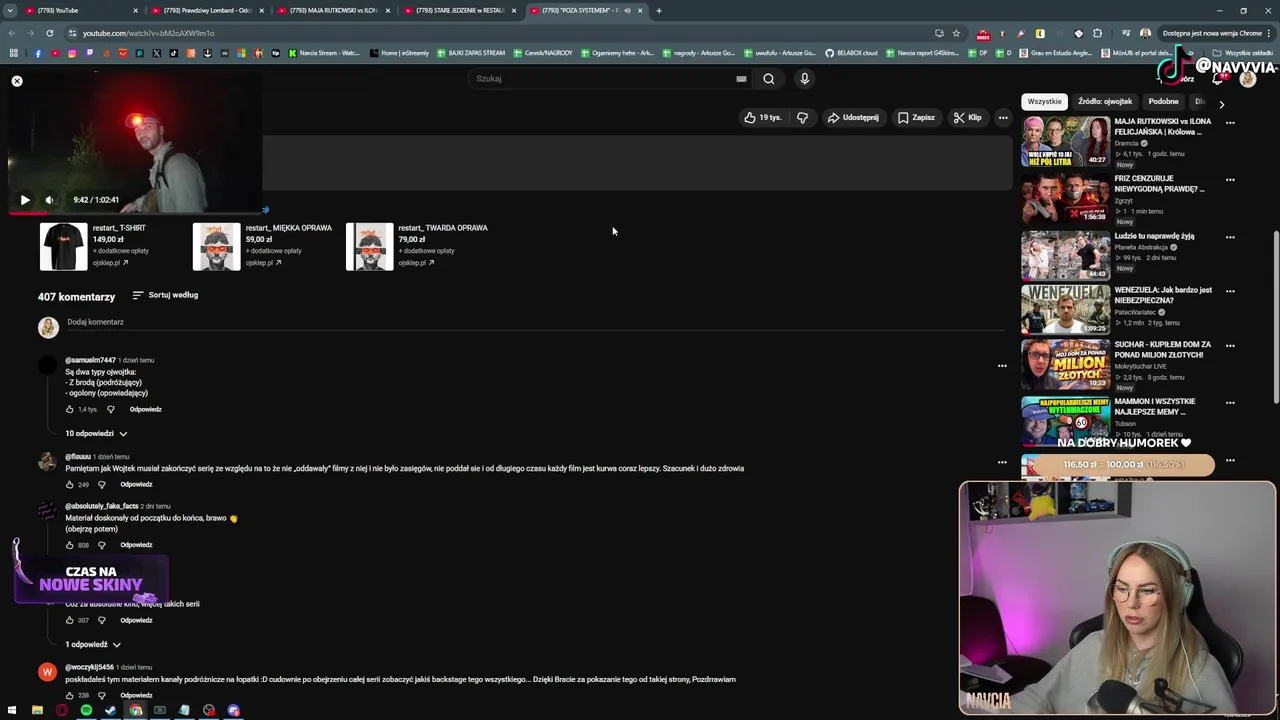Reload the page in Chrome
The image size is (1280, 720).
click(51, 33)
